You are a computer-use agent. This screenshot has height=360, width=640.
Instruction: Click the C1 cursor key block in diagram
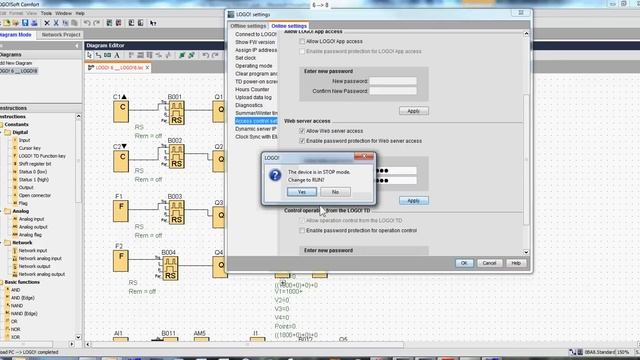pos(121,112)
